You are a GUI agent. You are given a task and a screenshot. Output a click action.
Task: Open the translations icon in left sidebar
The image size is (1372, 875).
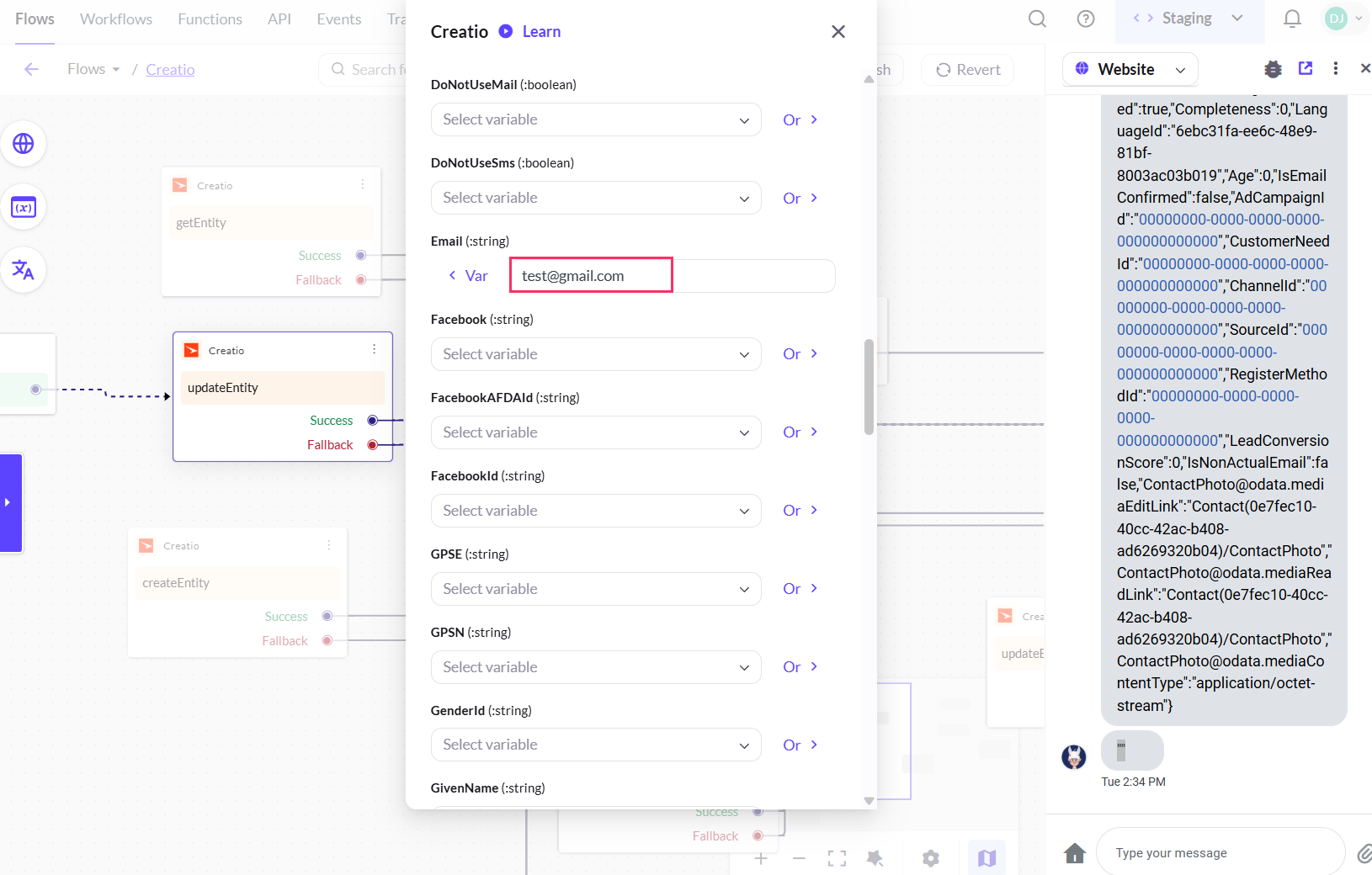tap(24, 270)
